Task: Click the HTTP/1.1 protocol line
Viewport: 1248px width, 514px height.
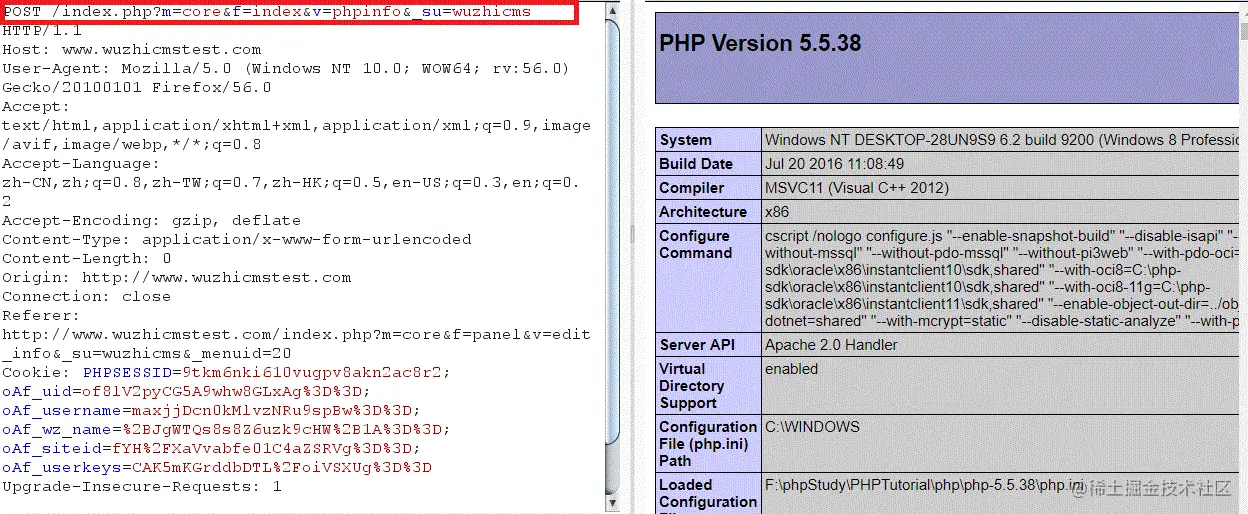Action: pos(42,30)
